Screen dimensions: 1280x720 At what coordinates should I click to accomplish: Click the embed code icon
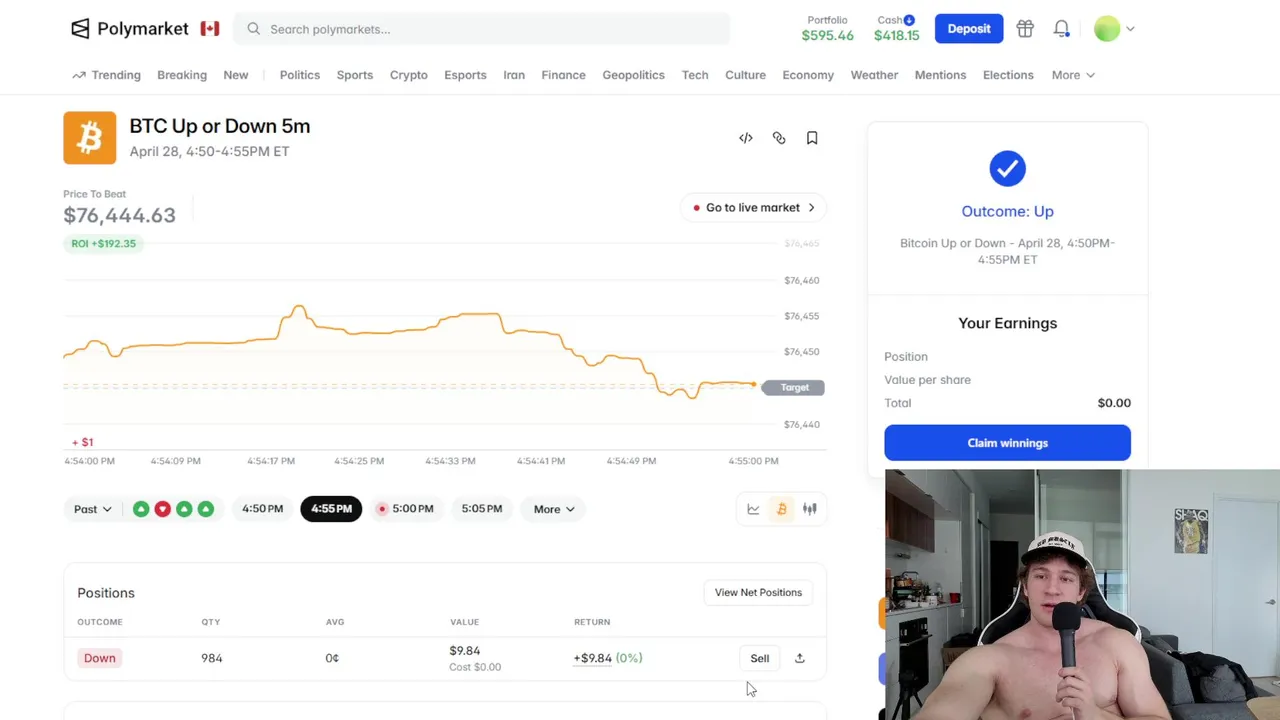746,138
